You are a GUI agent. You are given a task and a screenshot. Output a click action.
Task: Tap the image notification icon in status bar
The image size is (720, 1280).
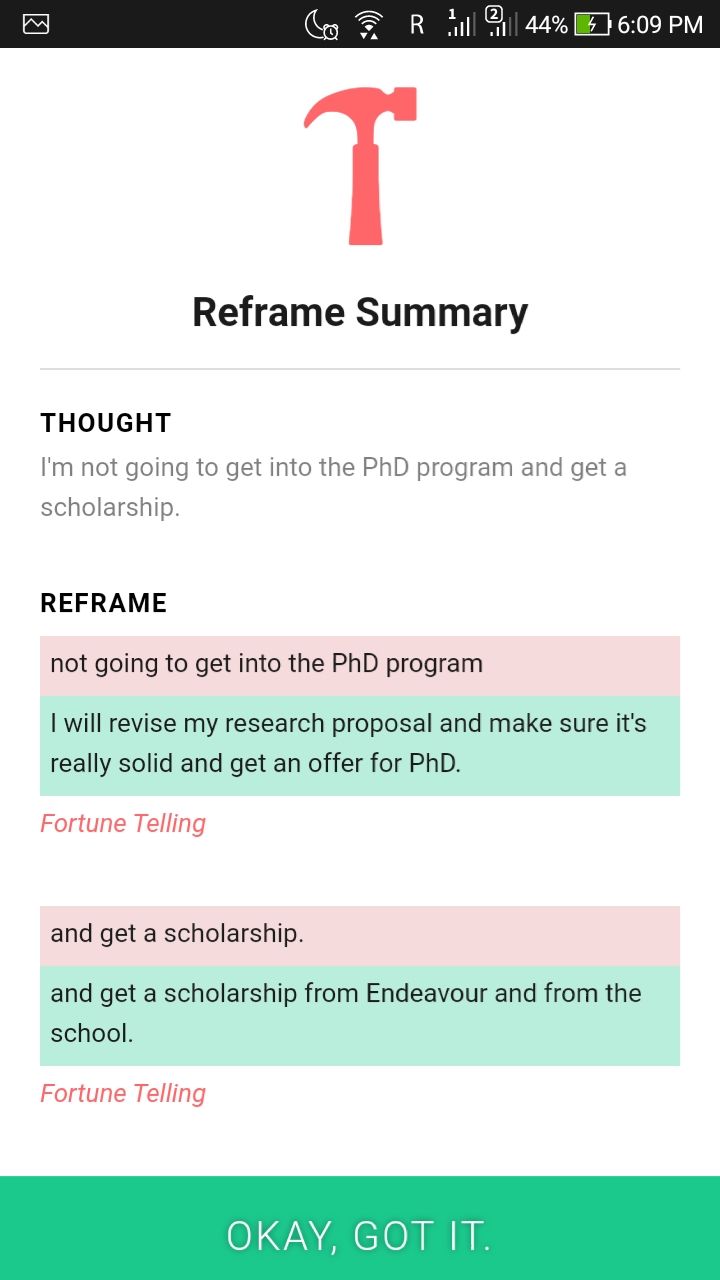click(x=36, y=24)
